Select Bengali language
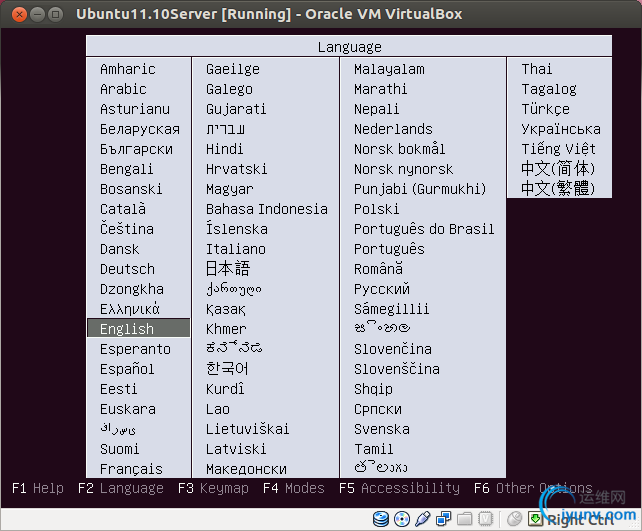This screenshot has width=642, height=531. (x=127, y=169)
